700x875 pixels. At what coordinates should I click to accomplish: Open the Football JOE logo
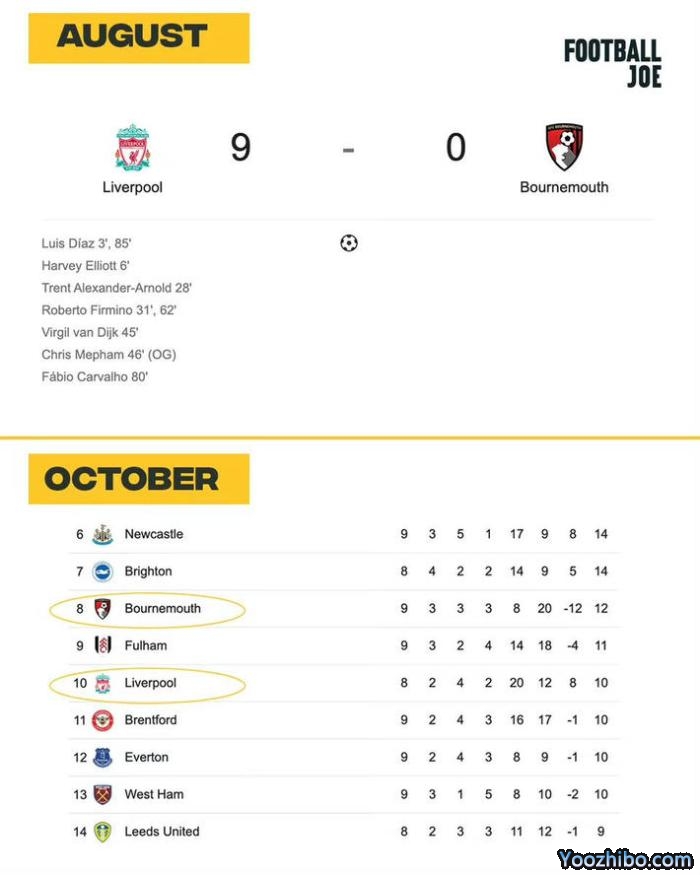612,63
